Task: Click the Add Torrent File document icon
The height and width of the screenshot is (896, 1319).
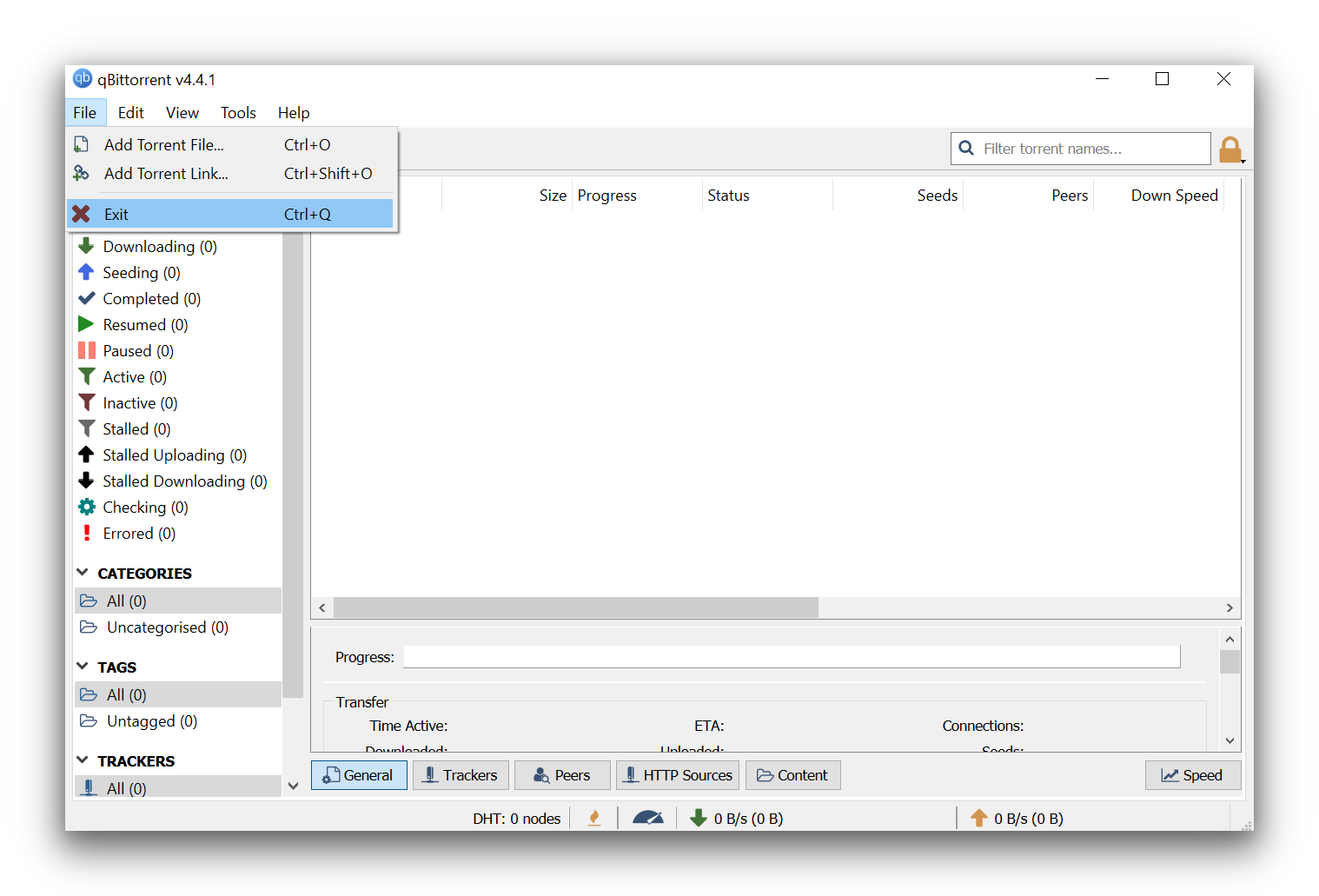Action: point(81,144)
